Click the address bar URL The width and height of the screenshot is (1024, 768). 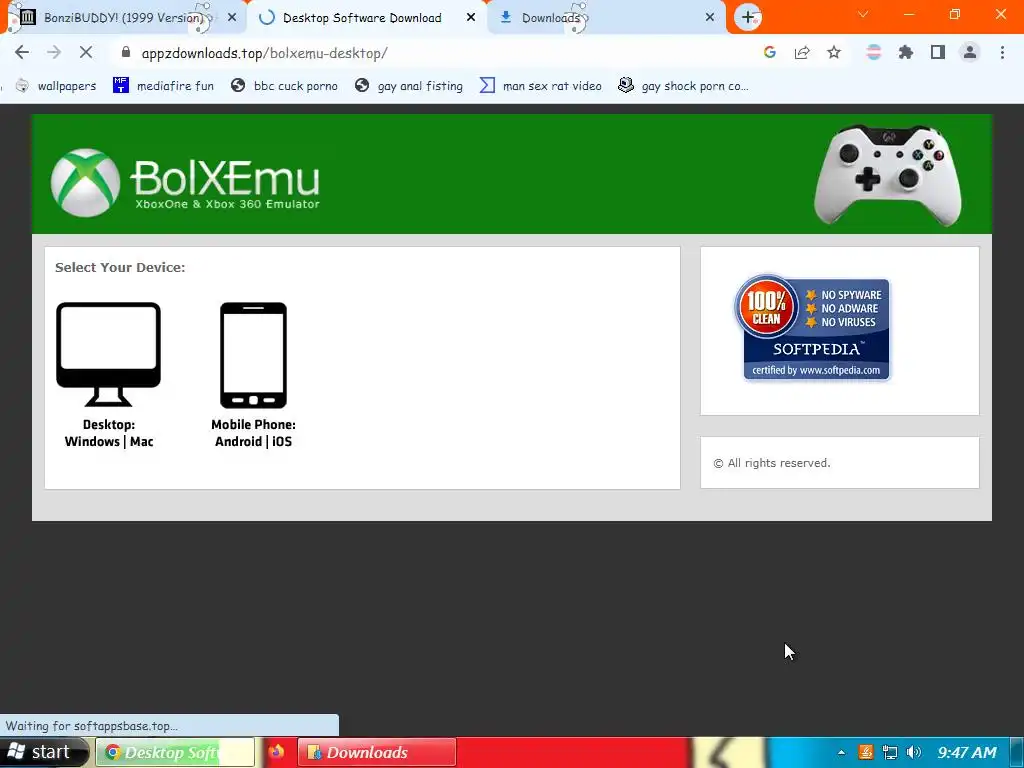click(264, 53)
